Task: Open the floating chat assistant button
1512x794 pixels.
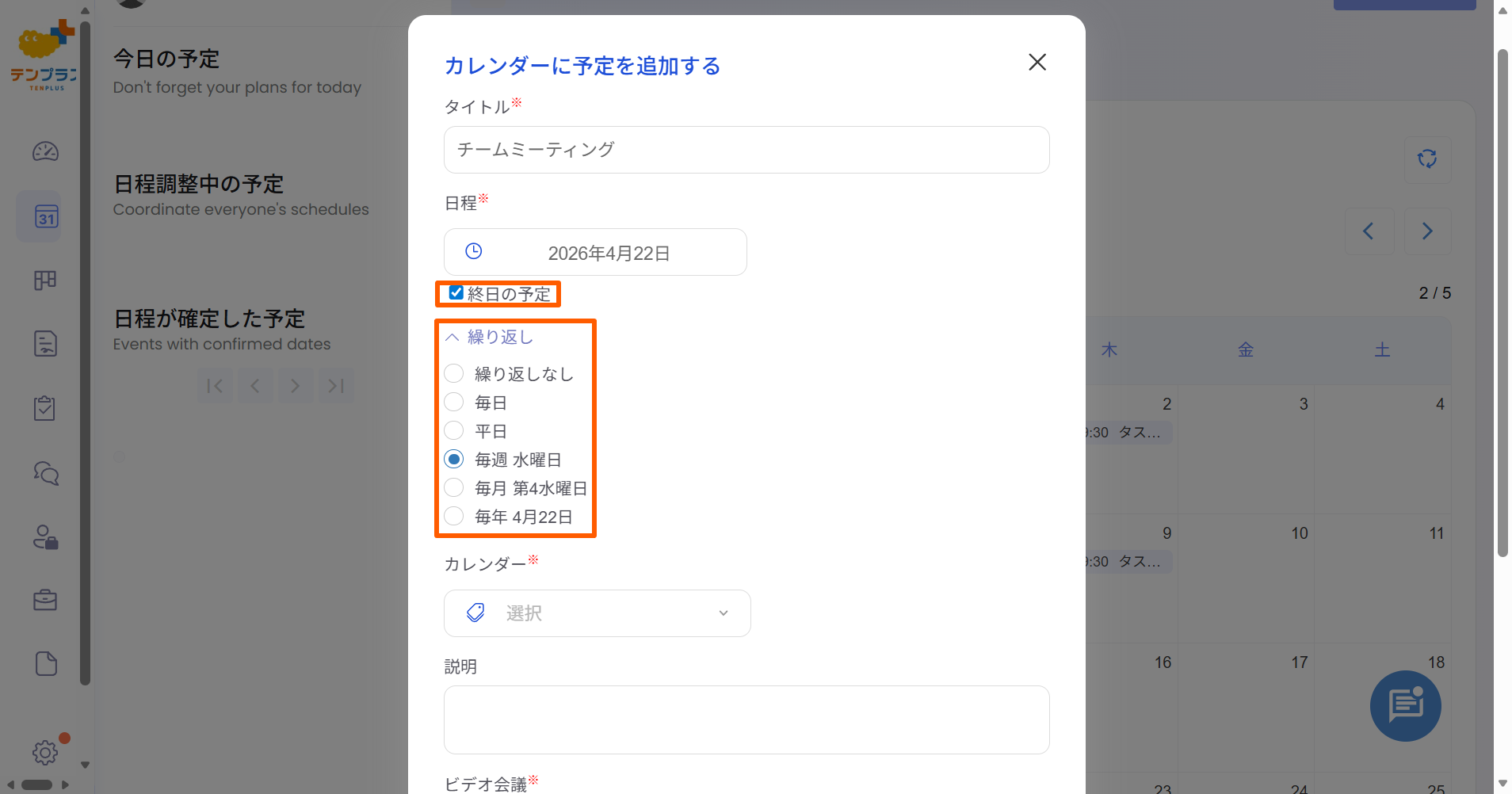Action: coord(1405,706)
